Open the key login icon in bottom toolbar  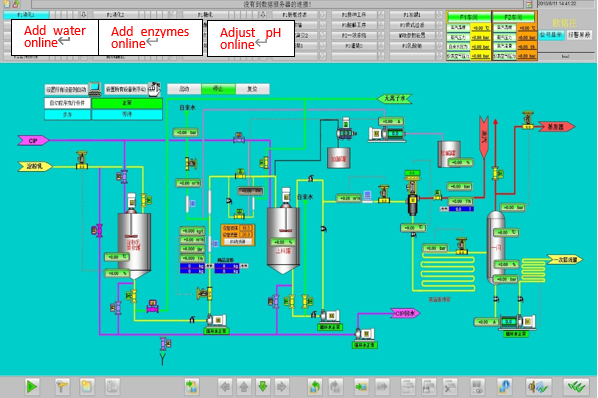click(61, 387)
